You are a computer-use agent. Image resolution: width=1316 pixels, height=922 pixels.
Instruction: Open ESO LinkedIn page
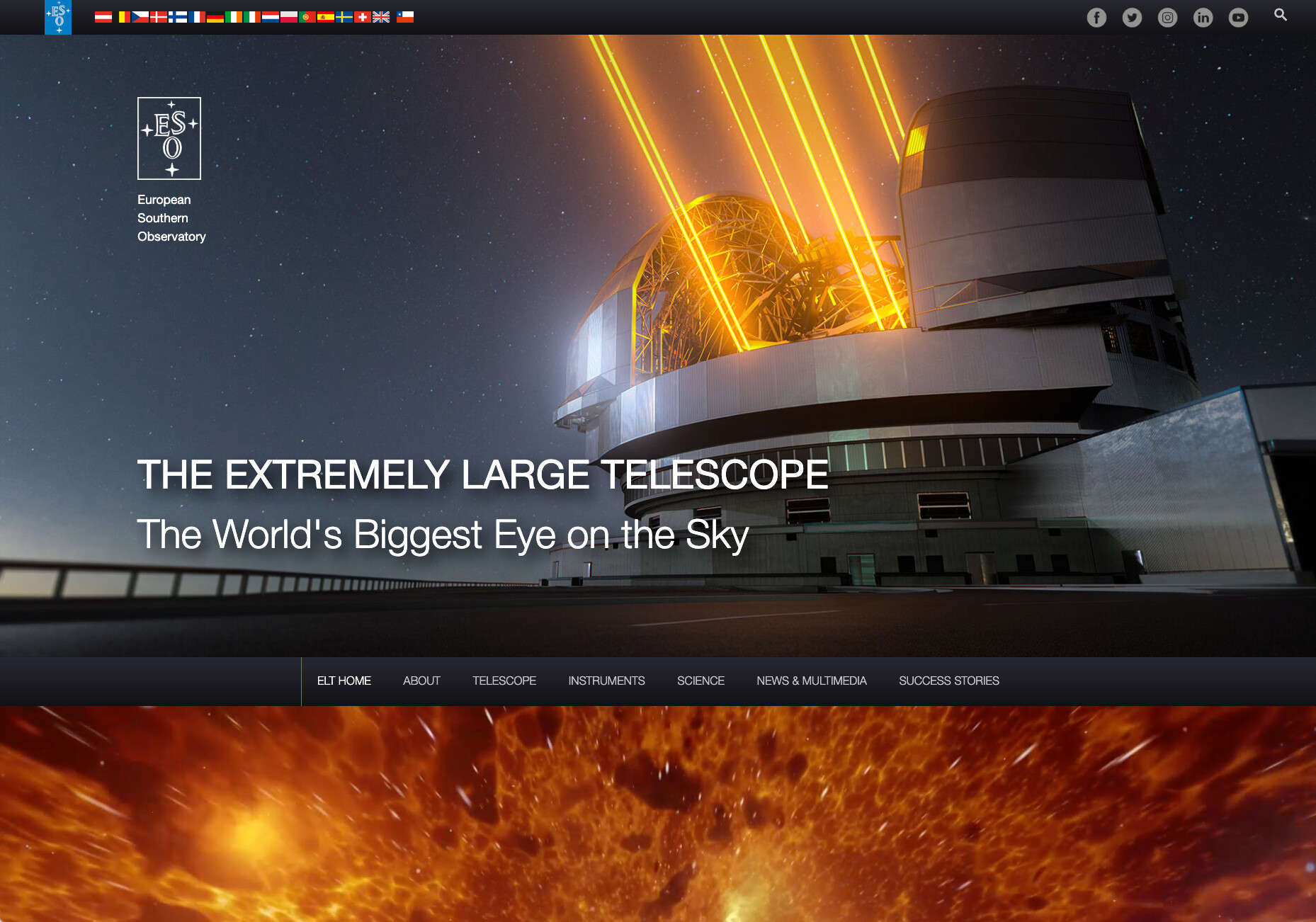coord(1203,18)
